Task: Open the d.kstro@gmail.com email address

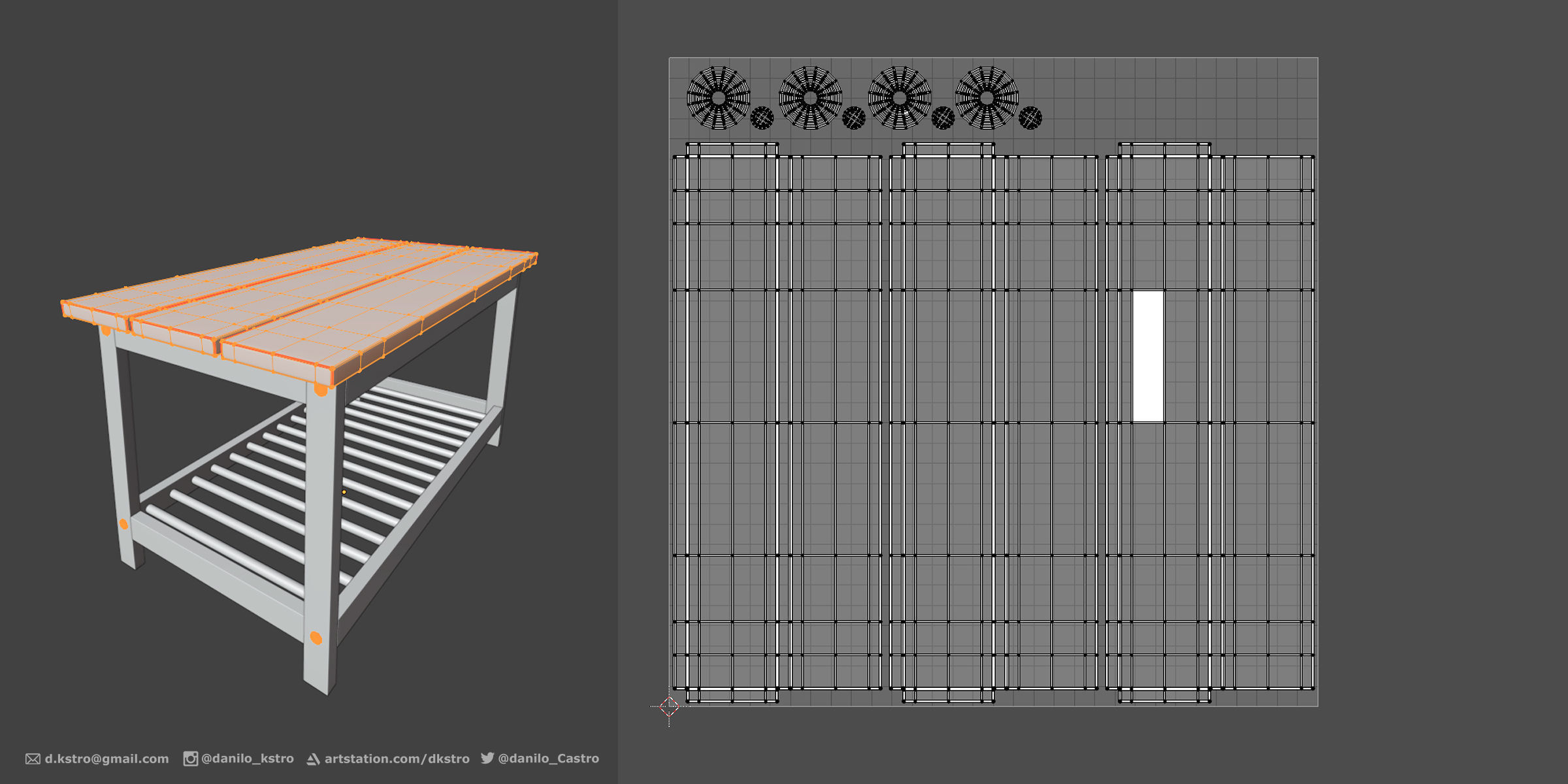Action: (x=106, y=759)
